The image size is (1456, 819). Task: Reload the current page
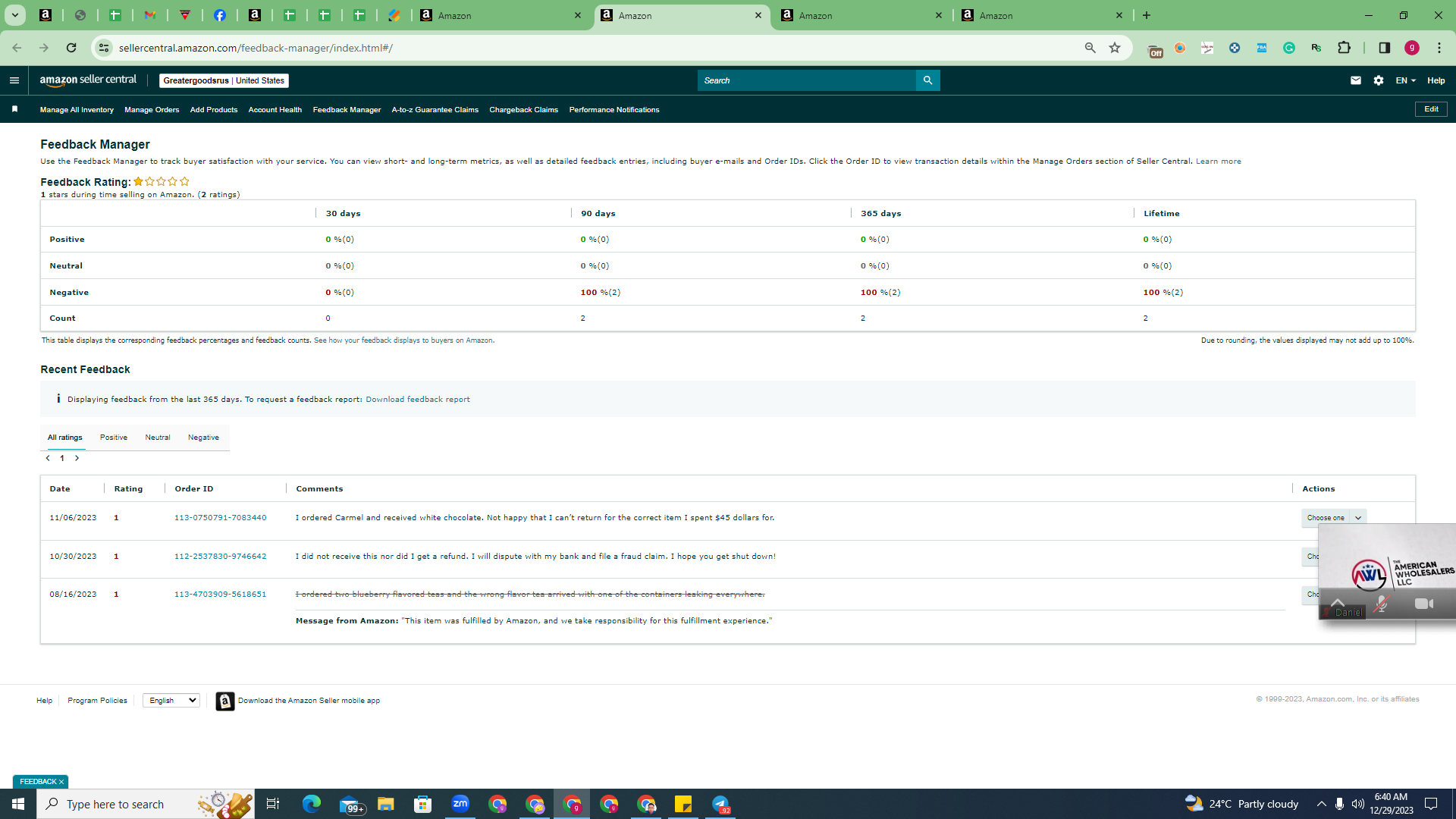click(71, 48)
